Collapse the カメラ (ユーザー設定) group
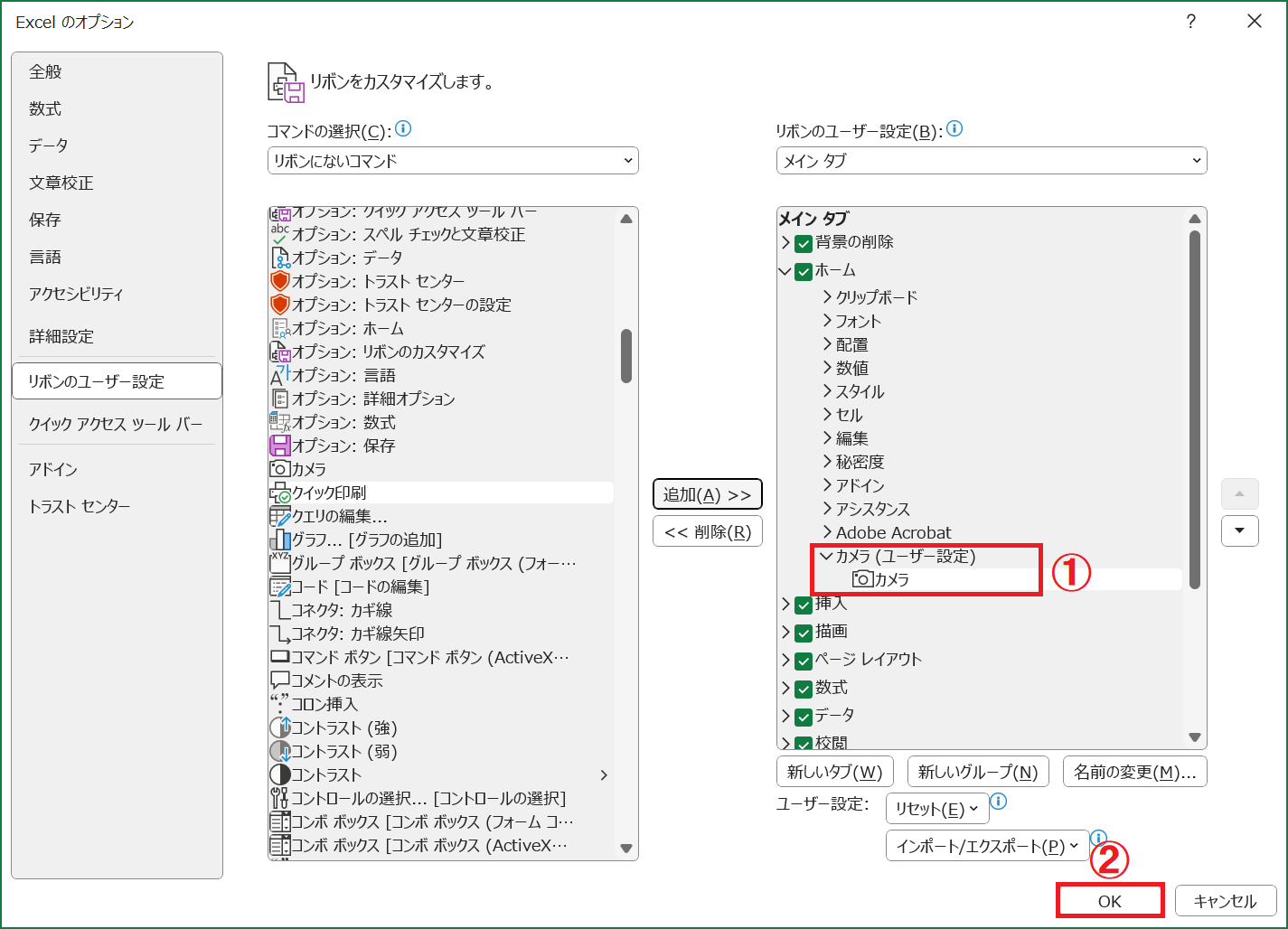 tap(826, 556)
